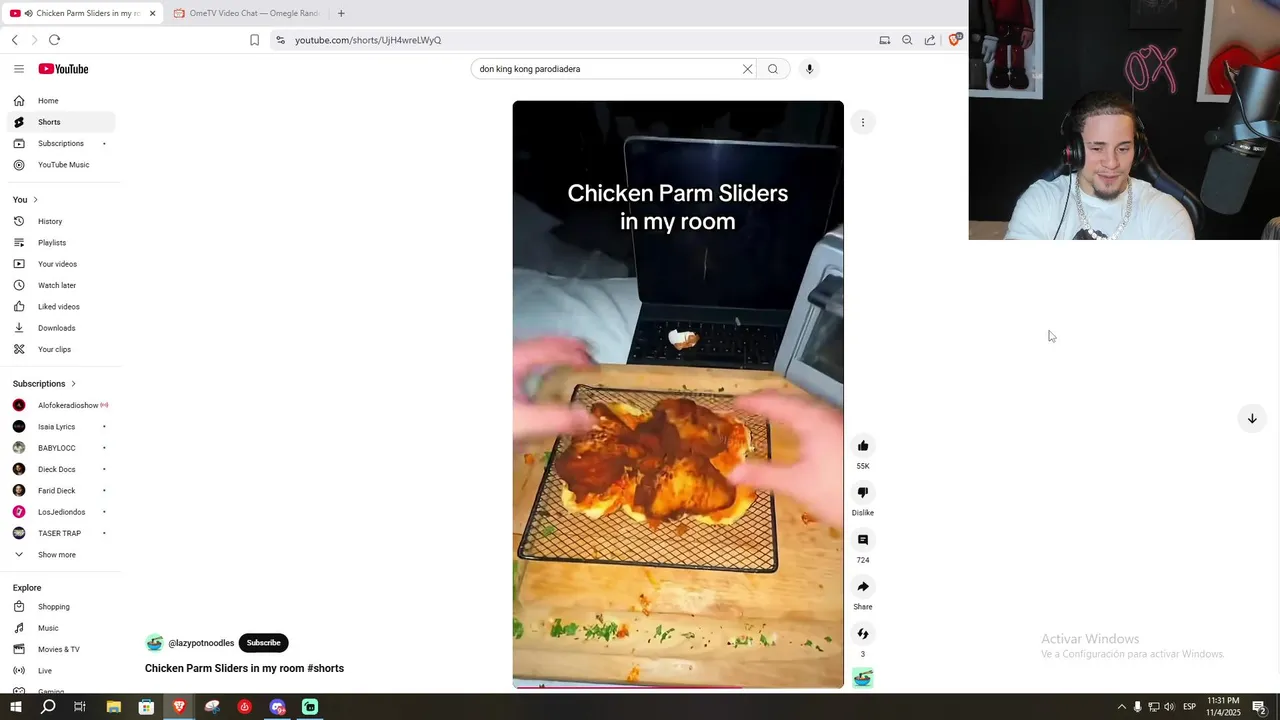
Task: Open the YouTube hamburger guide menu
Action: pyautogui.click(x=18, y=69)
